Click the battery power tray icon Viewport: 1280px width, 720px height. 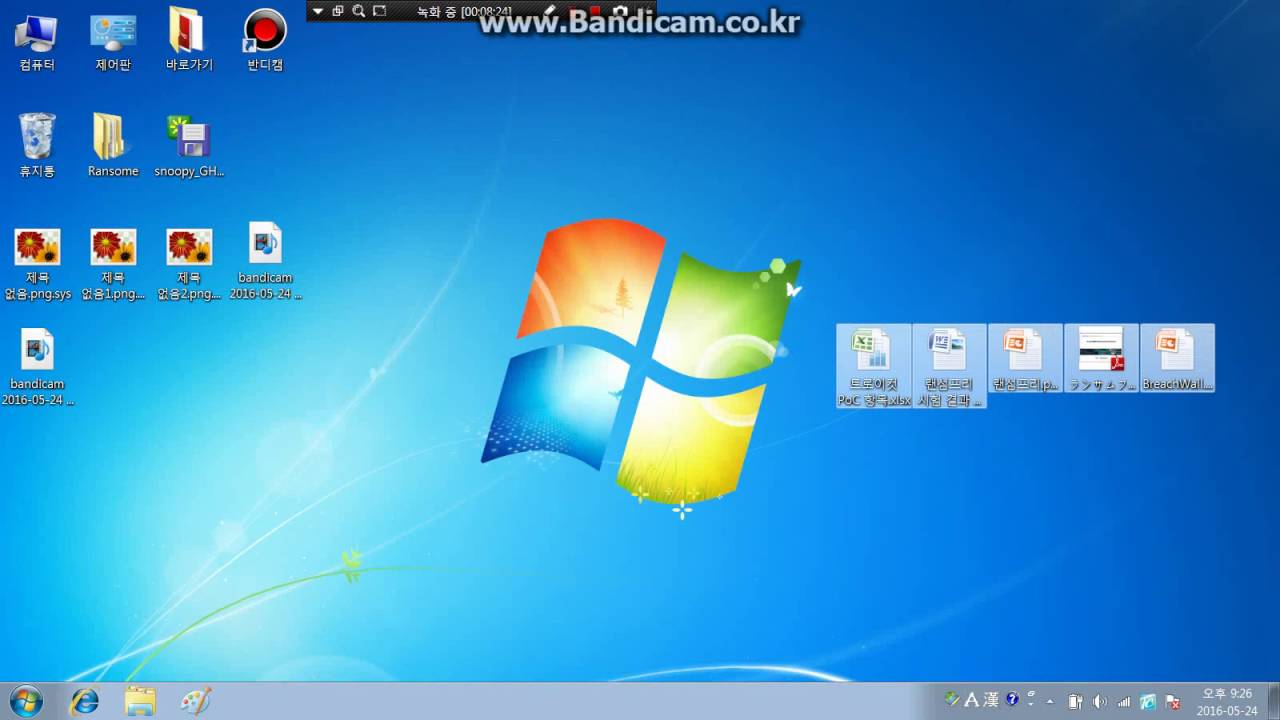pos(1076,702)
